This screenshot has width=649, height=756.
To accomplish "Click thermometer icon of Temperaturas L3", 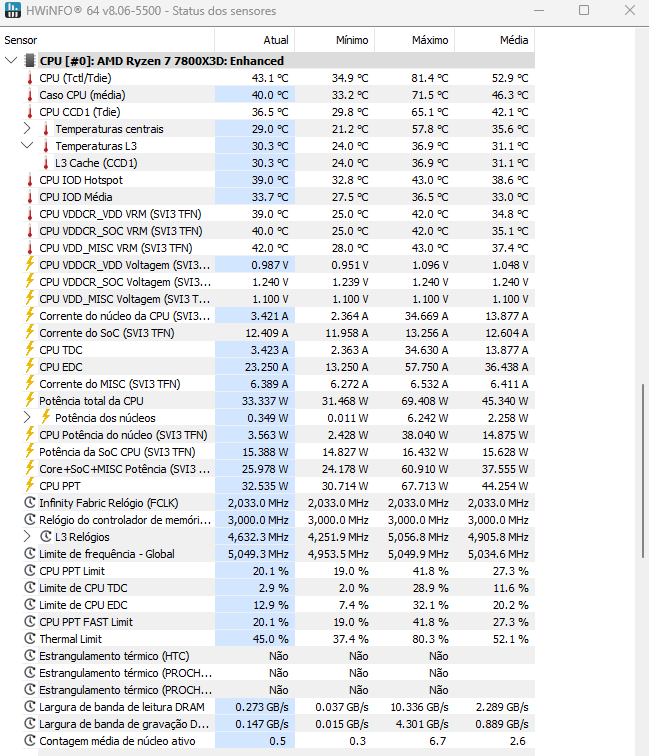I will point(46,146).
